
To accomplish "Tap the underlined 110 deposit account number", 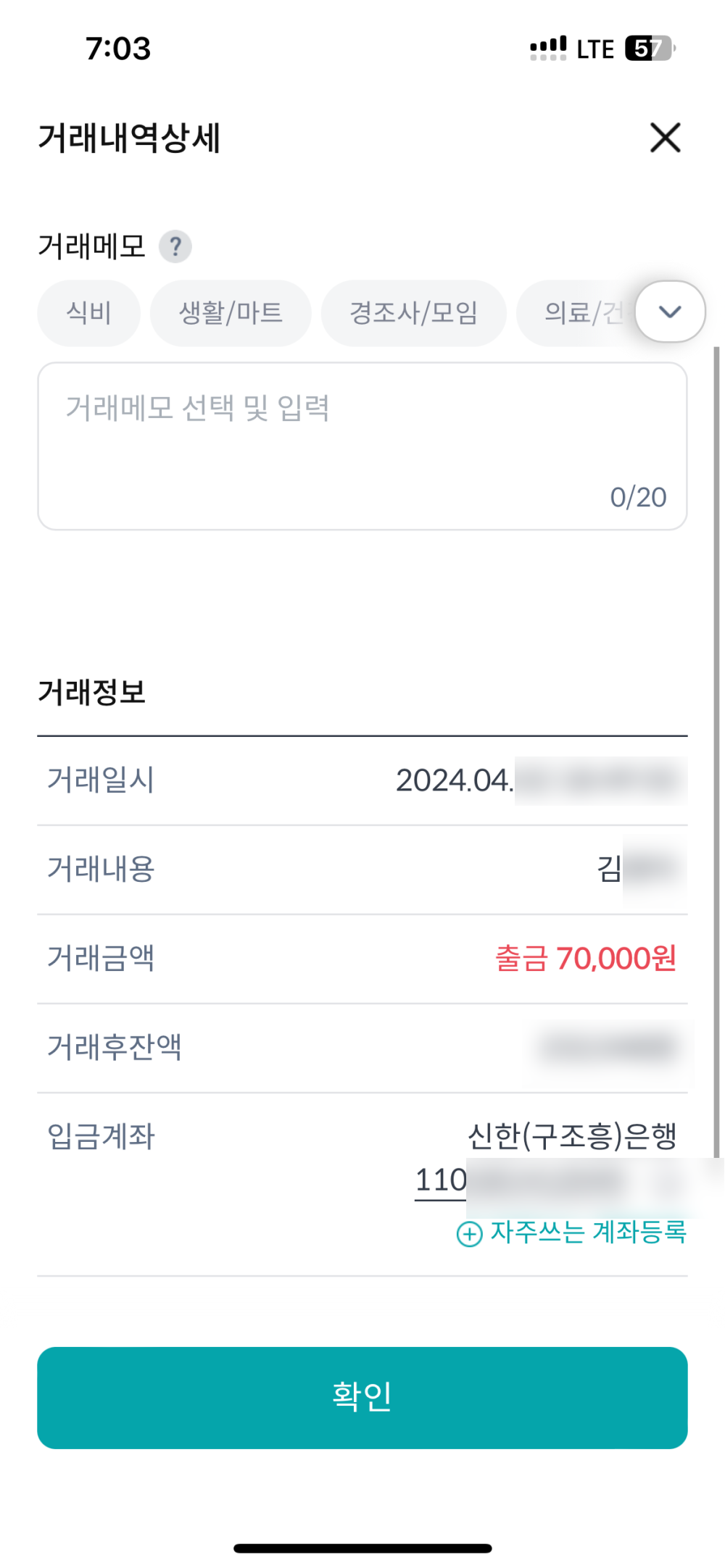I will pos(441,1181).
